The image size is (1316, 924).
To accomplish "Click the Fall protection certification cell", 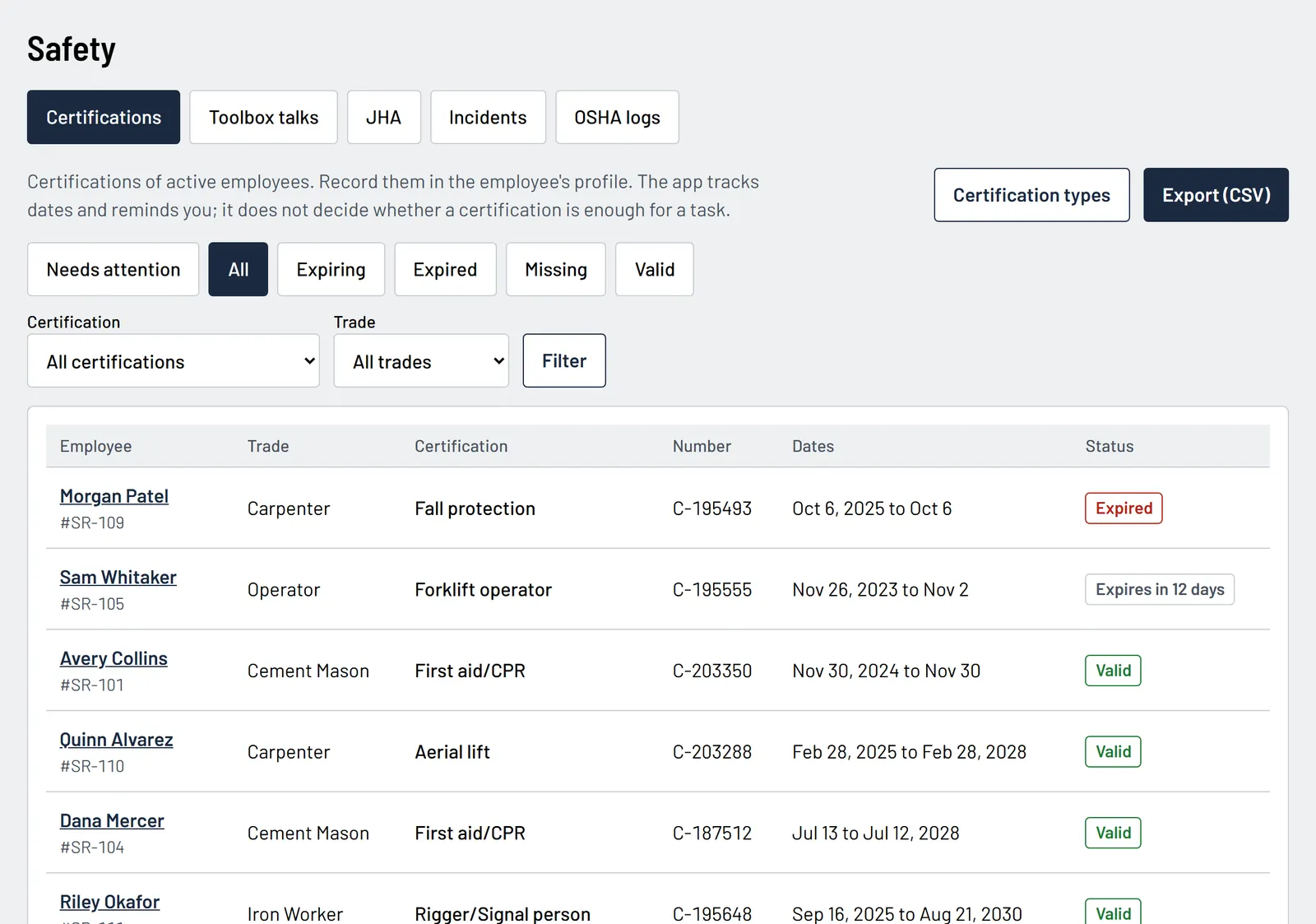I will [475, 508].
